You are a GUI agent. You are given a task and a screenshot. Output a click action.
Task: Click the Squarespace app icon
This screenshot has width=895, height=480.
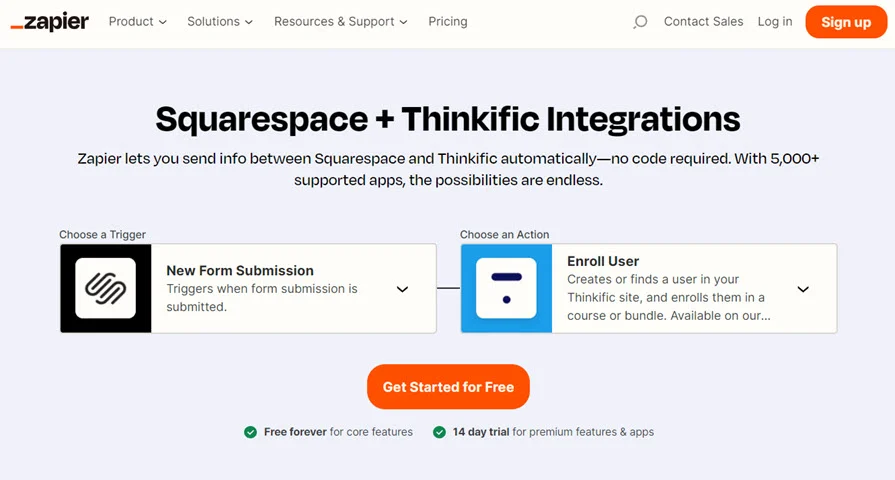(106, 289)
